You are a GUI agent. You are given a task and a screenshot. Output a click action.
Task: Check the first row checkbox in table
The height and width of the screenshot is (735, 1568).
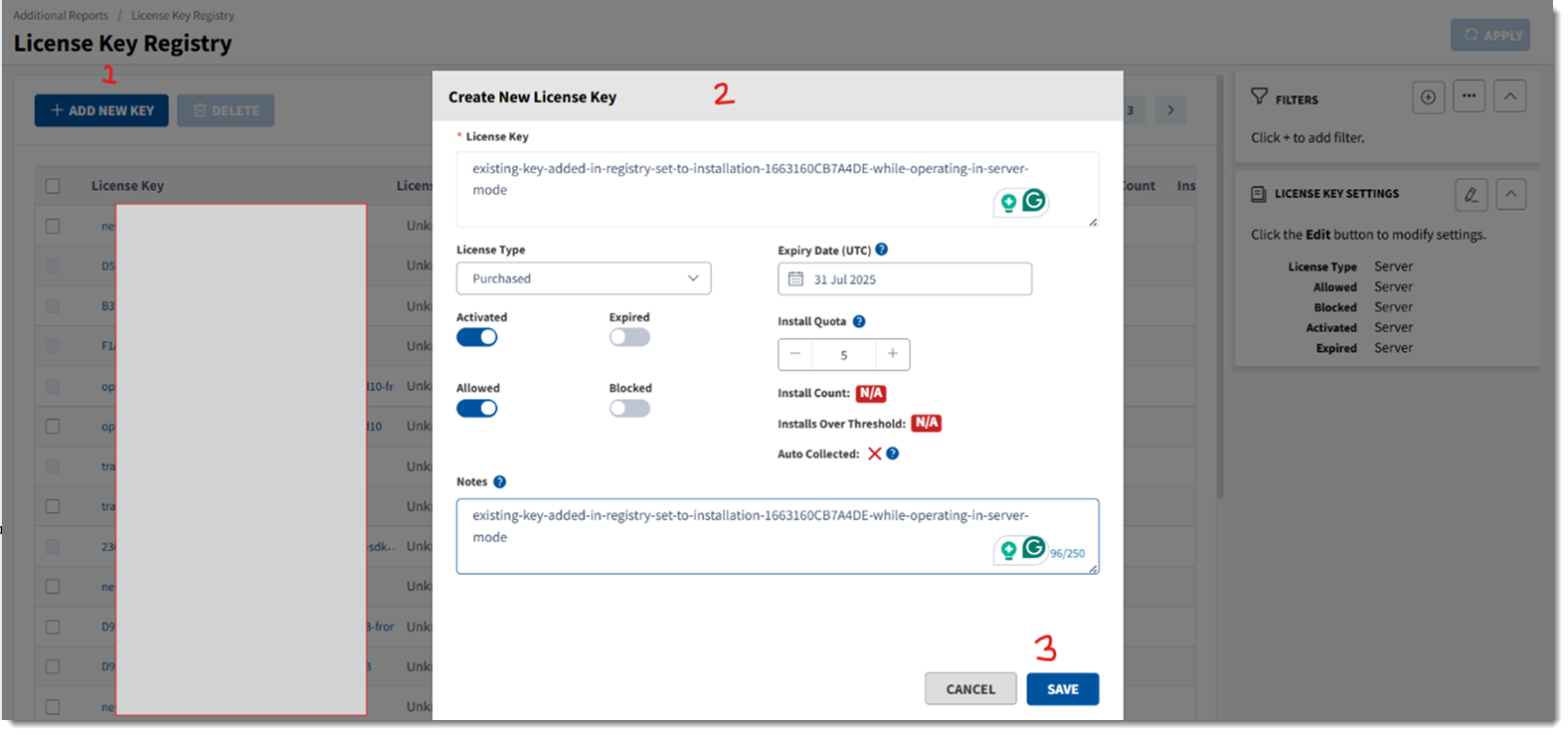click(x=53, y=226)
